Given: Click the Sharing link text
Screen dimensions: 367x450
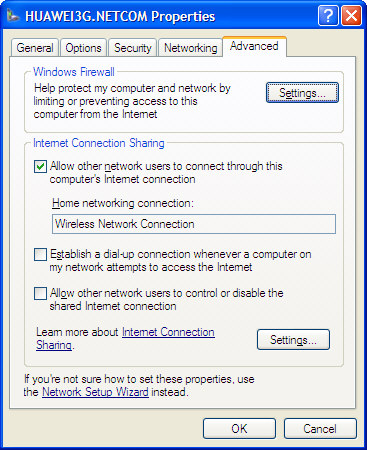Looking at the screenshot, I should (54, 345).
